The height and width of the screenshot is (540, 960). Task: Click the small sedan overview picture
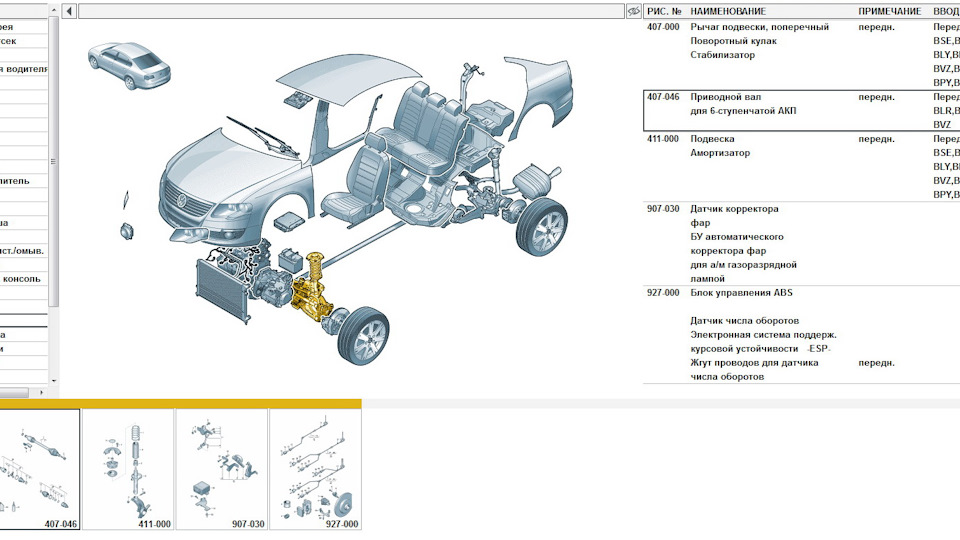coord(129,66)
